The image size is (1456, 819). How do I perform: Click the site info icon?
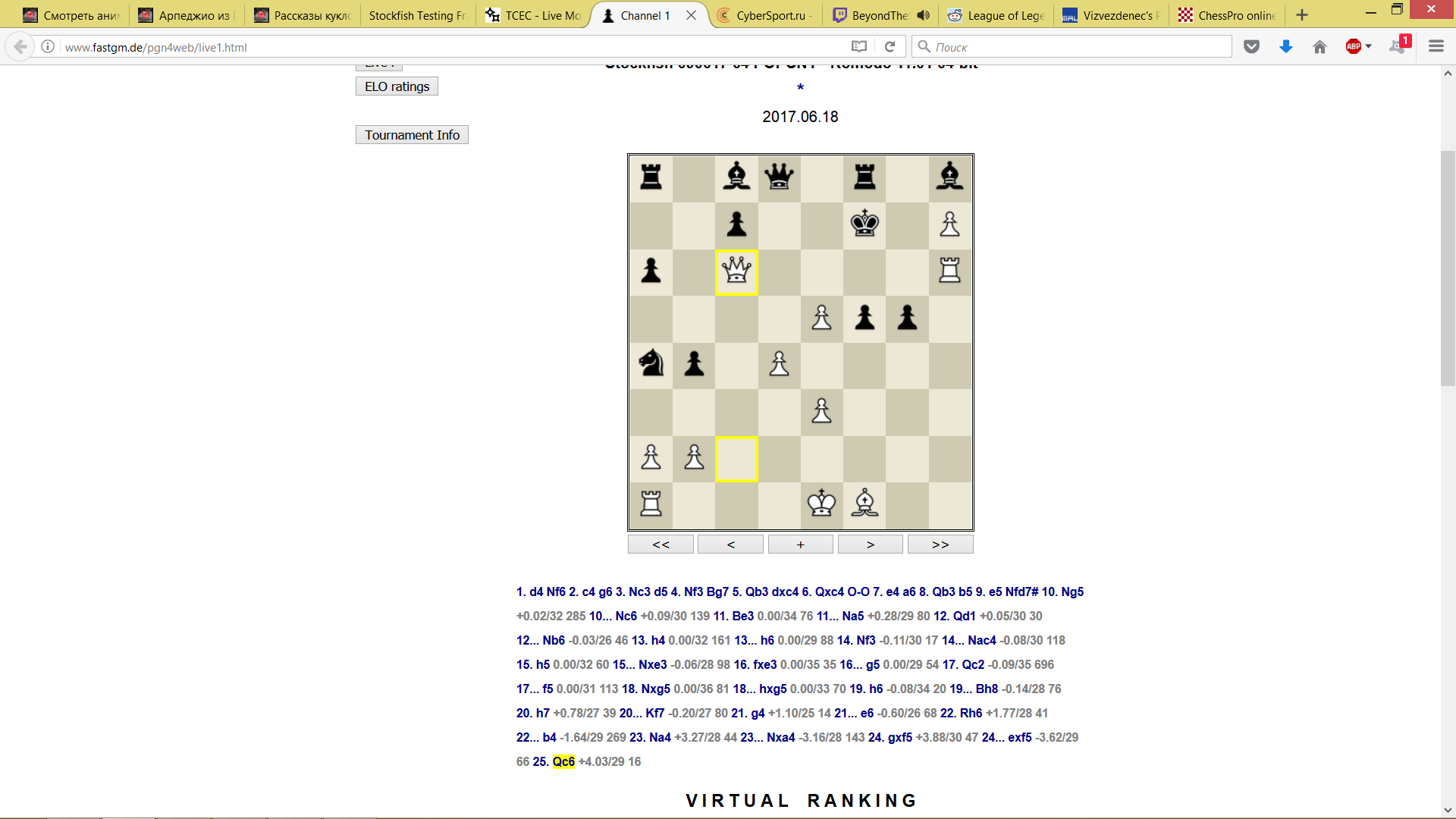[48, 47]
